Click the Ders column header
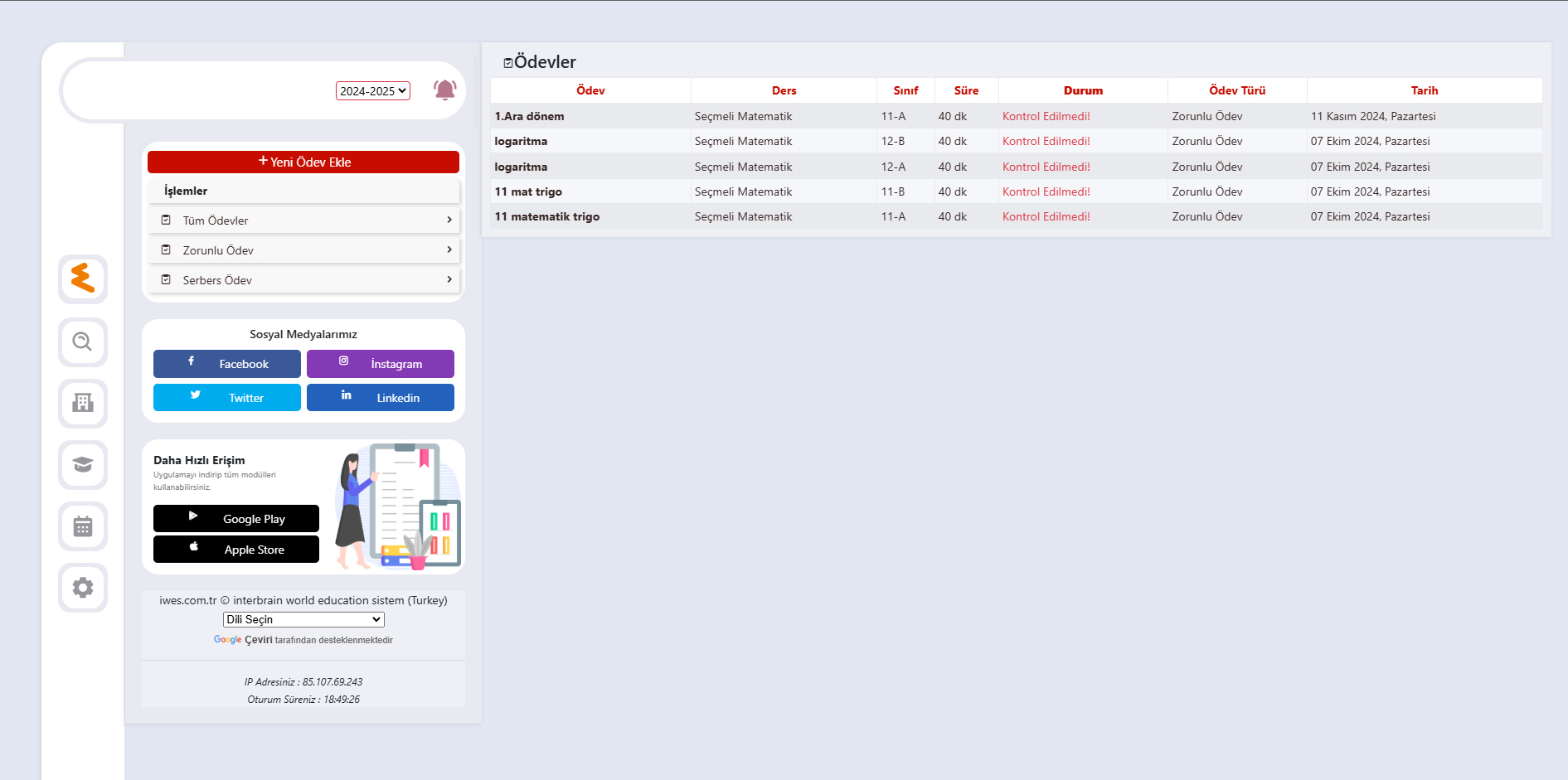Image resolution: width=1568 pixels, height=780 pixels. tap(784, 90)
